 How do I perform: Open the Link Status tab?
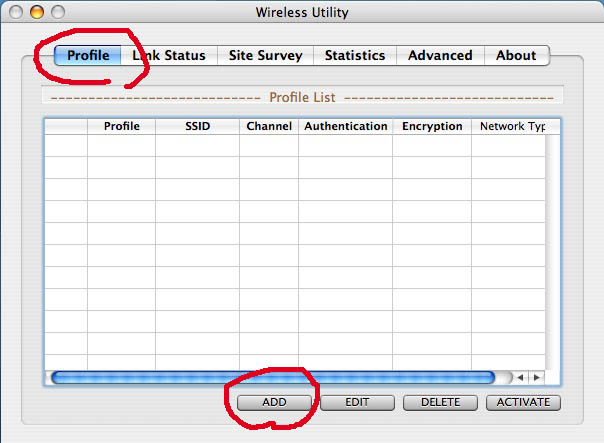[169, 56]
